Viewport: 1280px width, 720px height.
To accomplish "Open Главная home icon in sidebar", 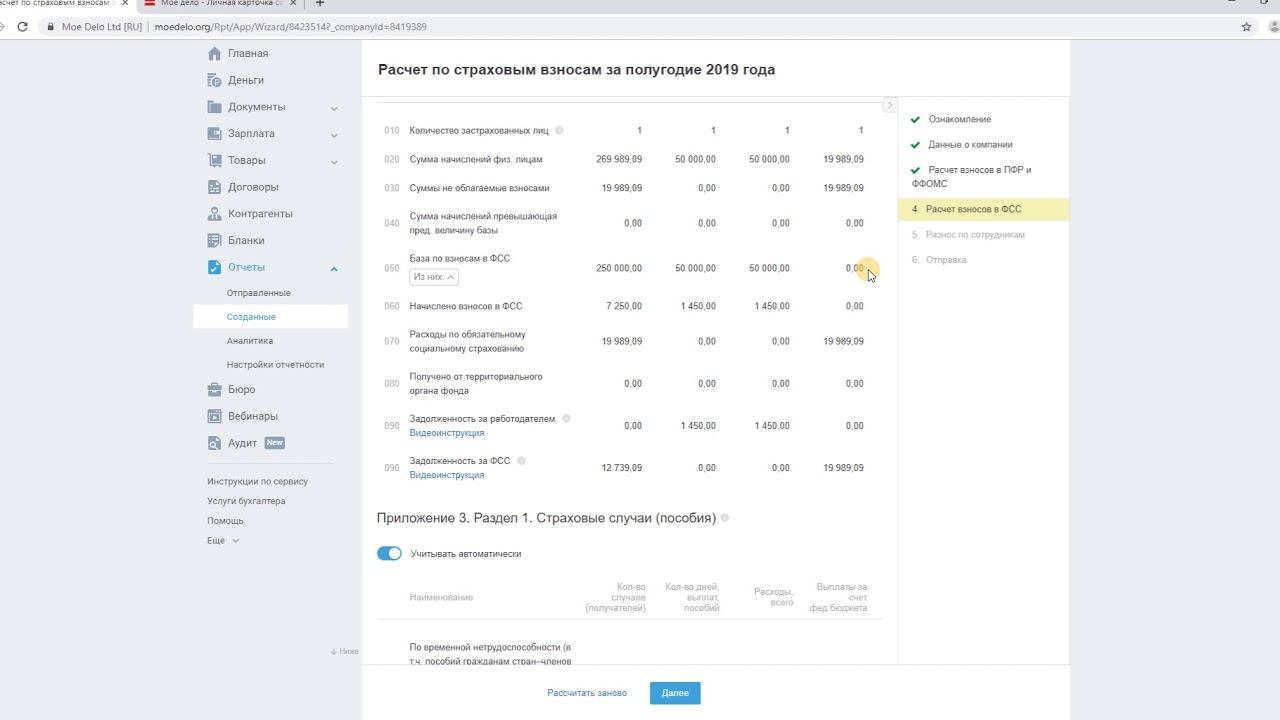I will point(214,54).
